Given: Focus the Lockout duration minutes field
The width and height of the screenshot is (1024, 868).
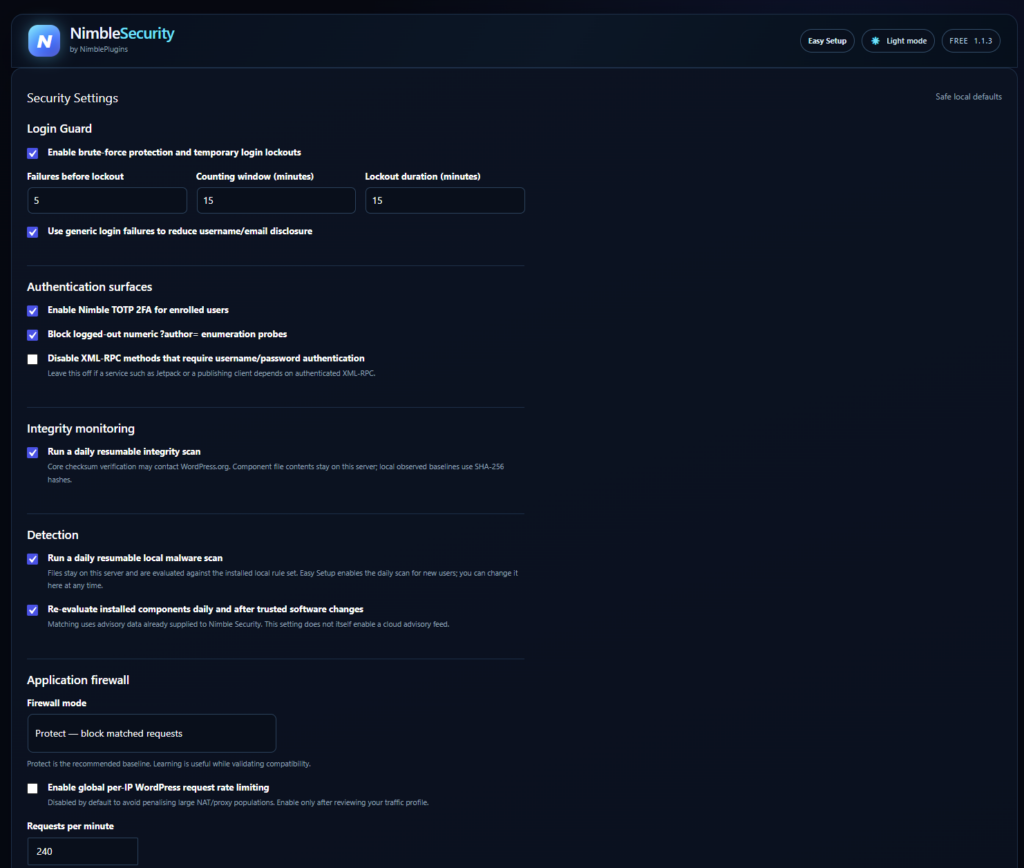Looking at the screenshot, I should click(445, 201).
